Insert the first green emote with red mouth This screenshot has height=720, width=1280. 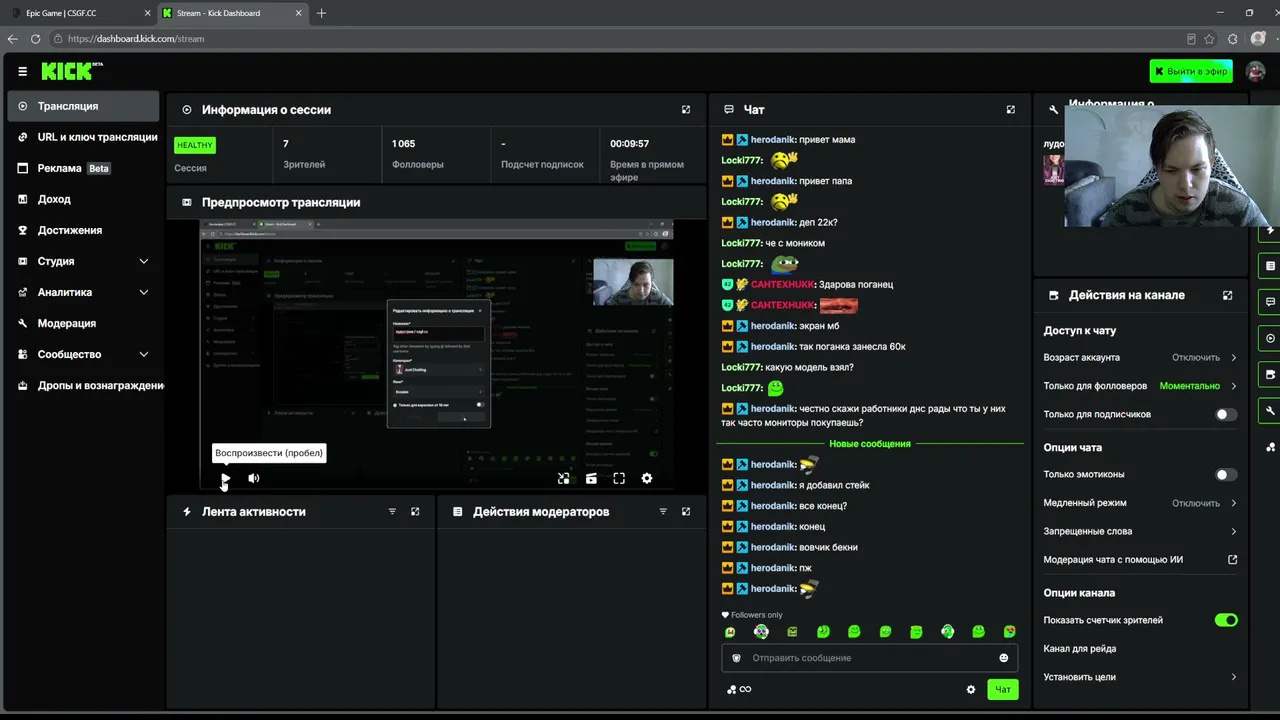coord(730,632)
